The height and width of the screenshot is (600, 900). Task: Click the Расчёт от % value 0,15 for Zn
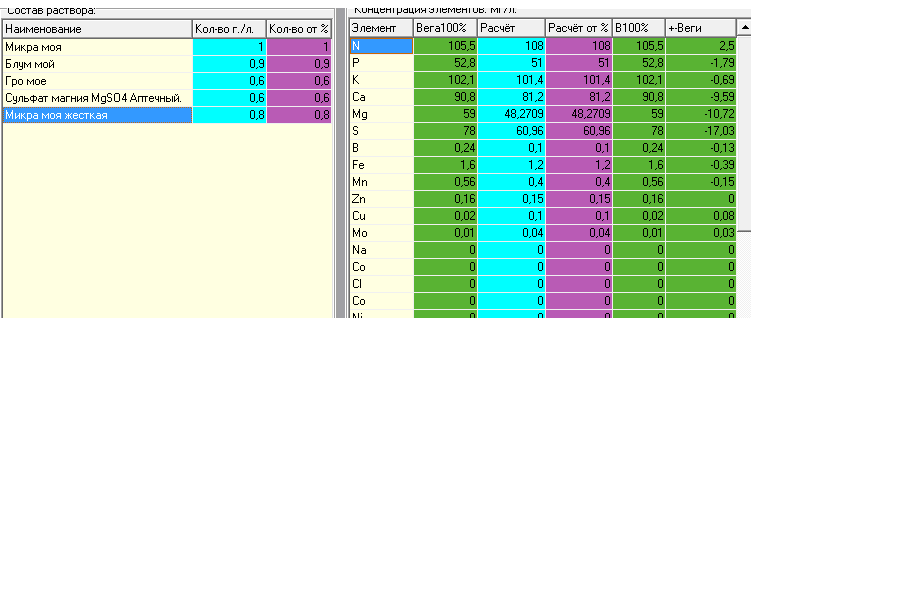[x=579, y=199]
